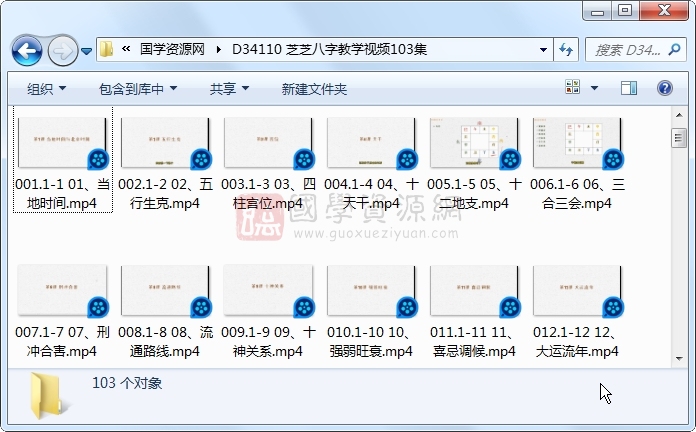Open the recent pages dropdown arrow

coord(87,52)
